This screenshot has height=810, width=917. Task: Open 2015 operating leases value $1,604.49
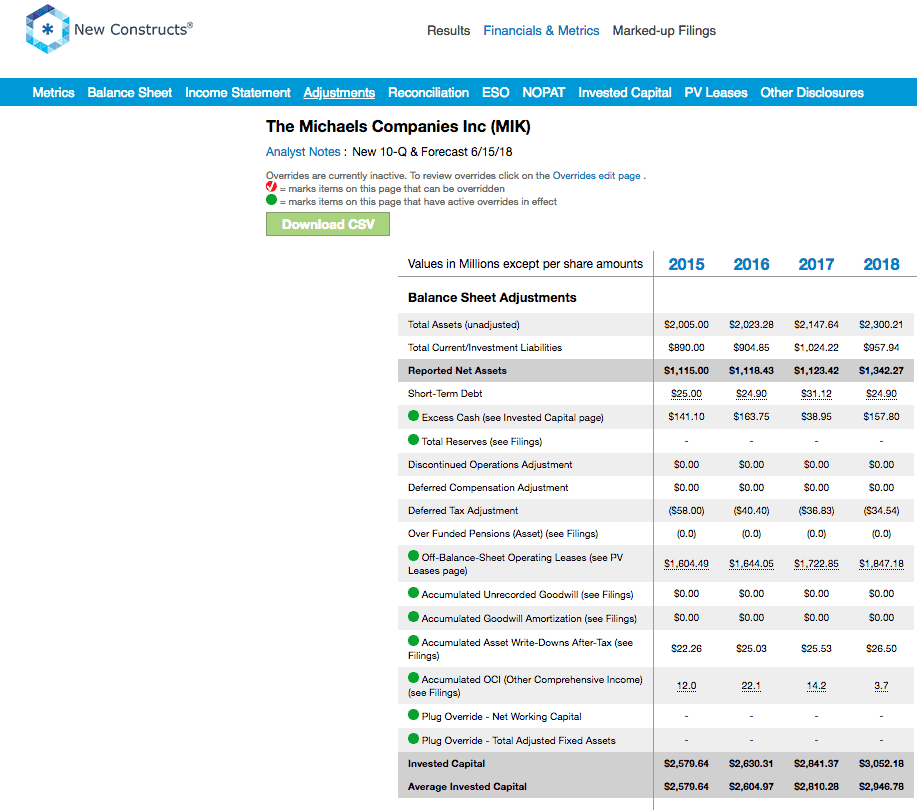pyautogui.click(x=687, y=564)
